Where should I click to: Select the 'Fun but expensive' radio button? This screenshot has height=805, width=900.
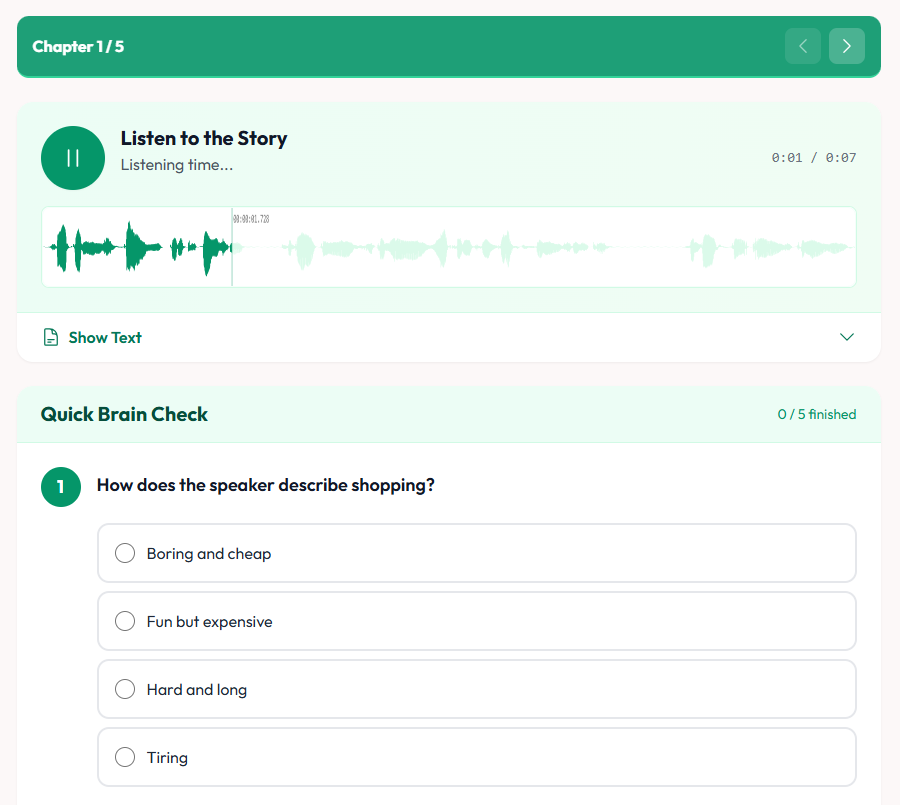pos(125,621)
